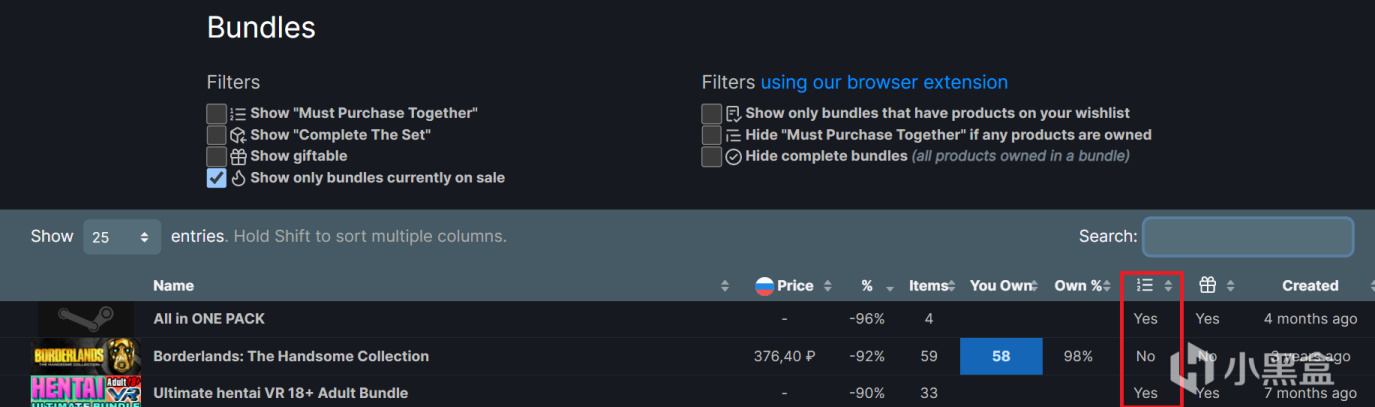This screenshot has width=1375, height=407.
Task: Open the All in ONE PACK Steam thumbnail
Action: coord(85,319)
